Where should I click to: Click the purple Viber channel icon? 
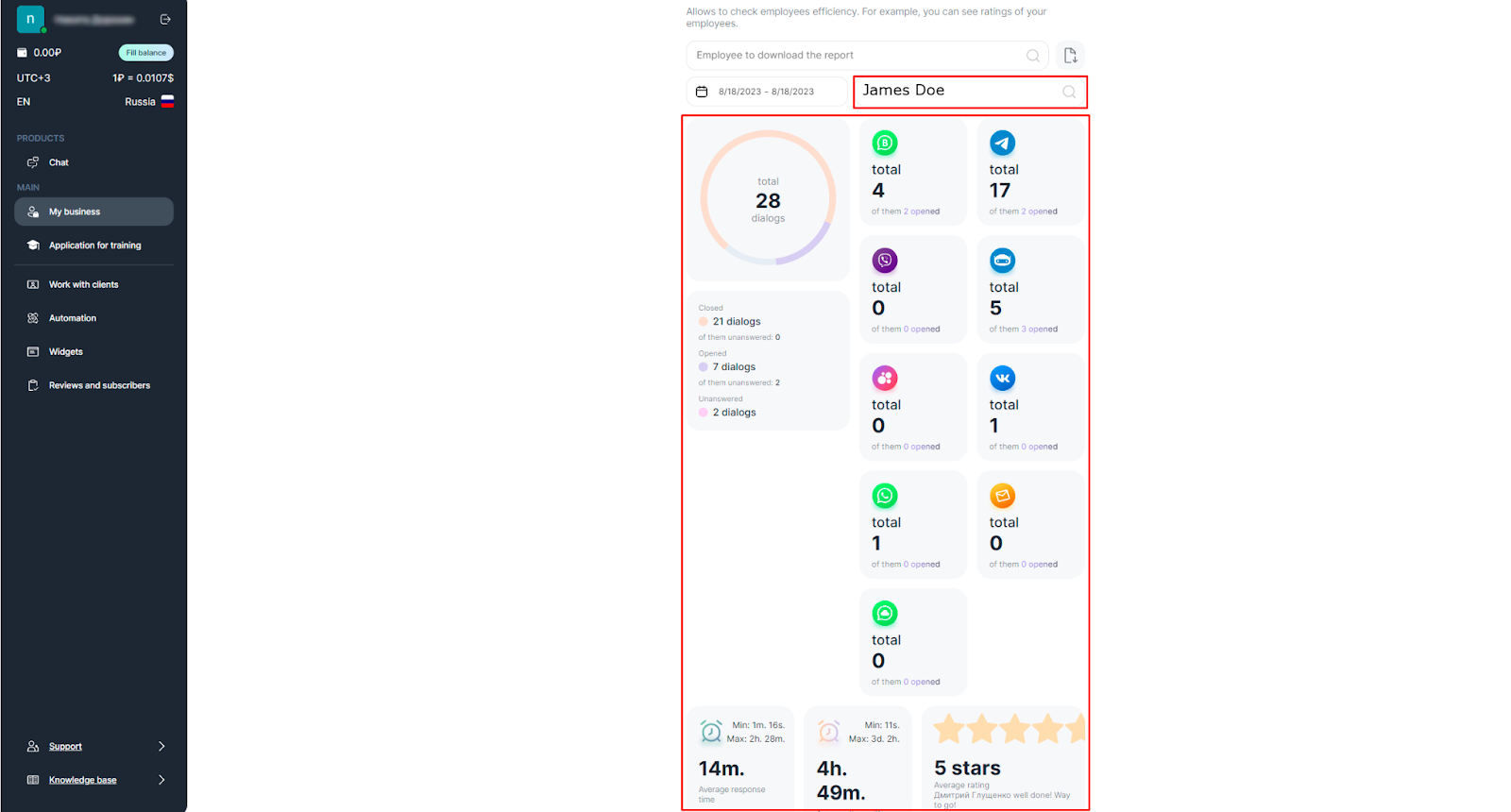(x=885, y=261)
